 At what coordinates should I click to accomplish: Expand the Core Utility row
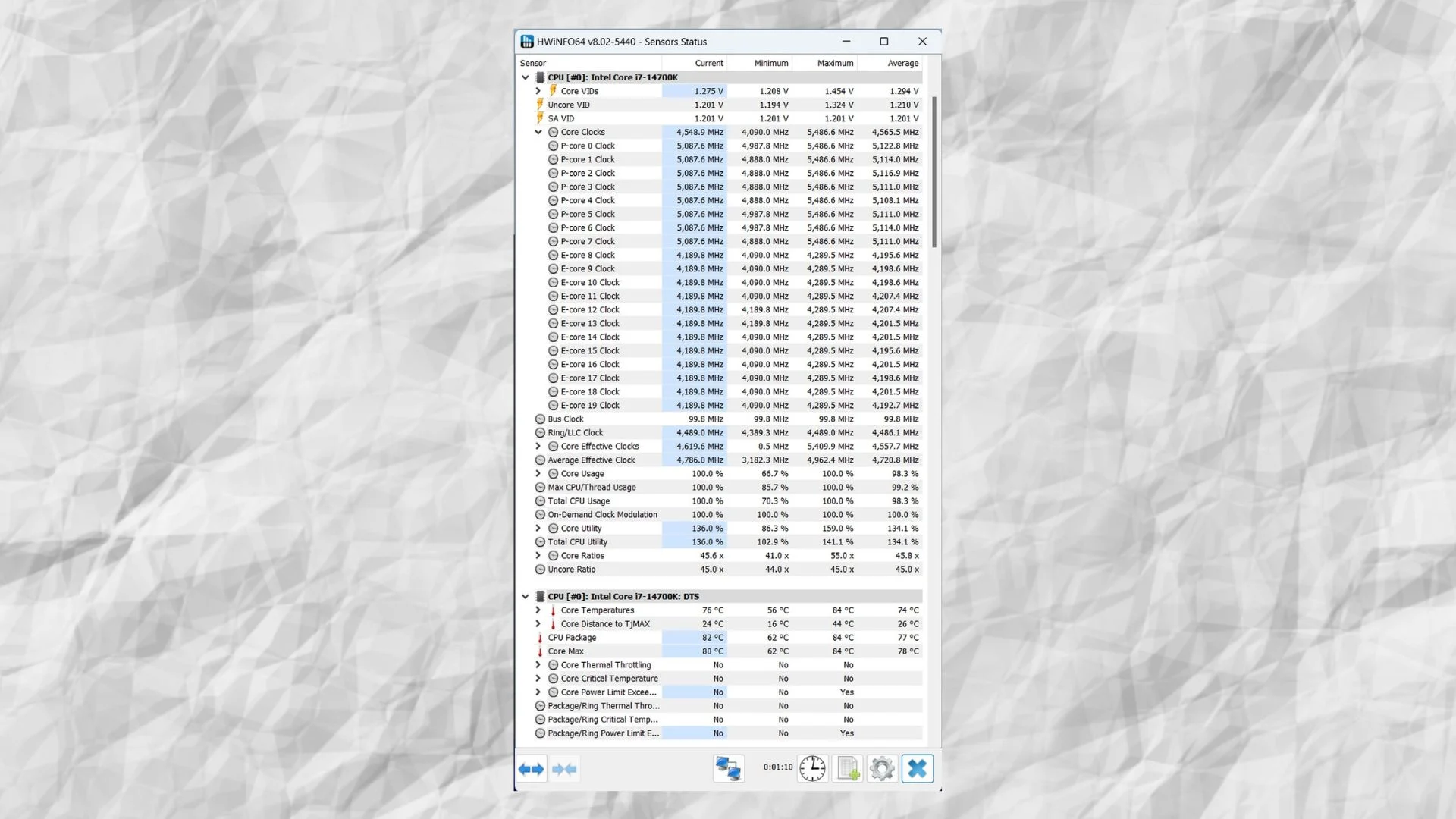pos(538,529)
